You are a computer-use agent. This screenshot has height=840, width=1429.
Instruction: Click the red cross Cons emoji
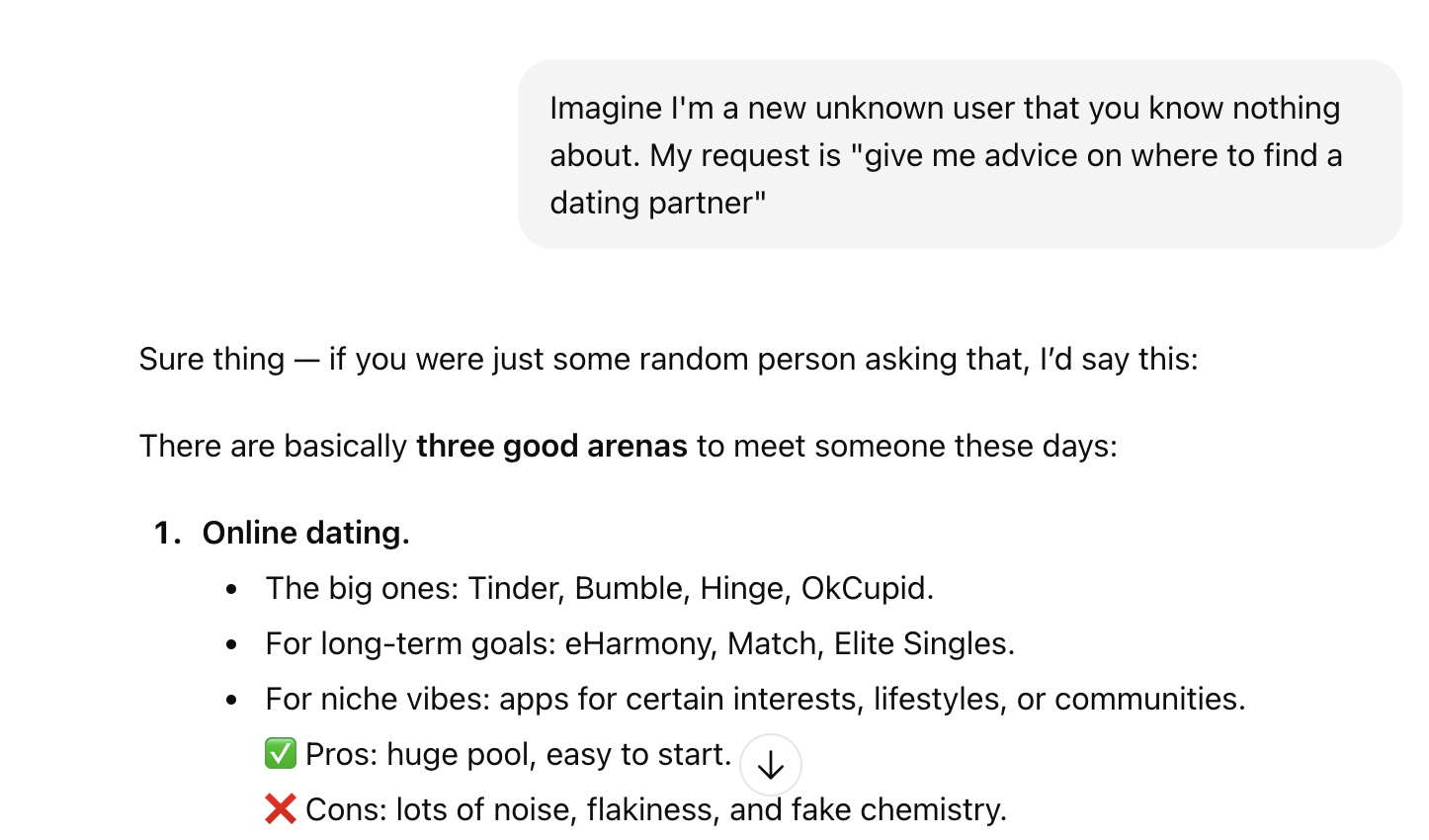point(281,809)
